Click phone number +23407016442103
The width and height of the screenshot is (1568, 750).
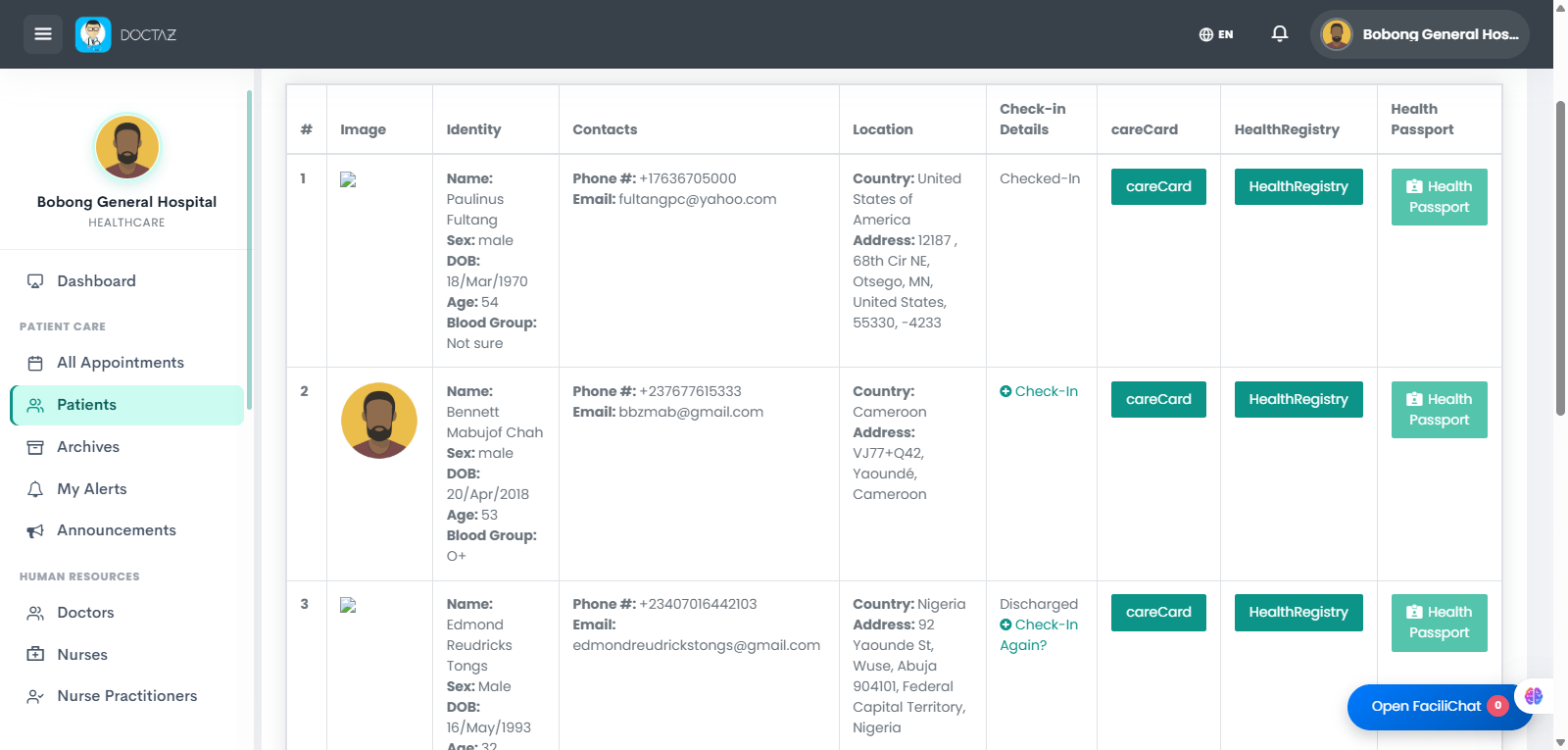point(699,604)
